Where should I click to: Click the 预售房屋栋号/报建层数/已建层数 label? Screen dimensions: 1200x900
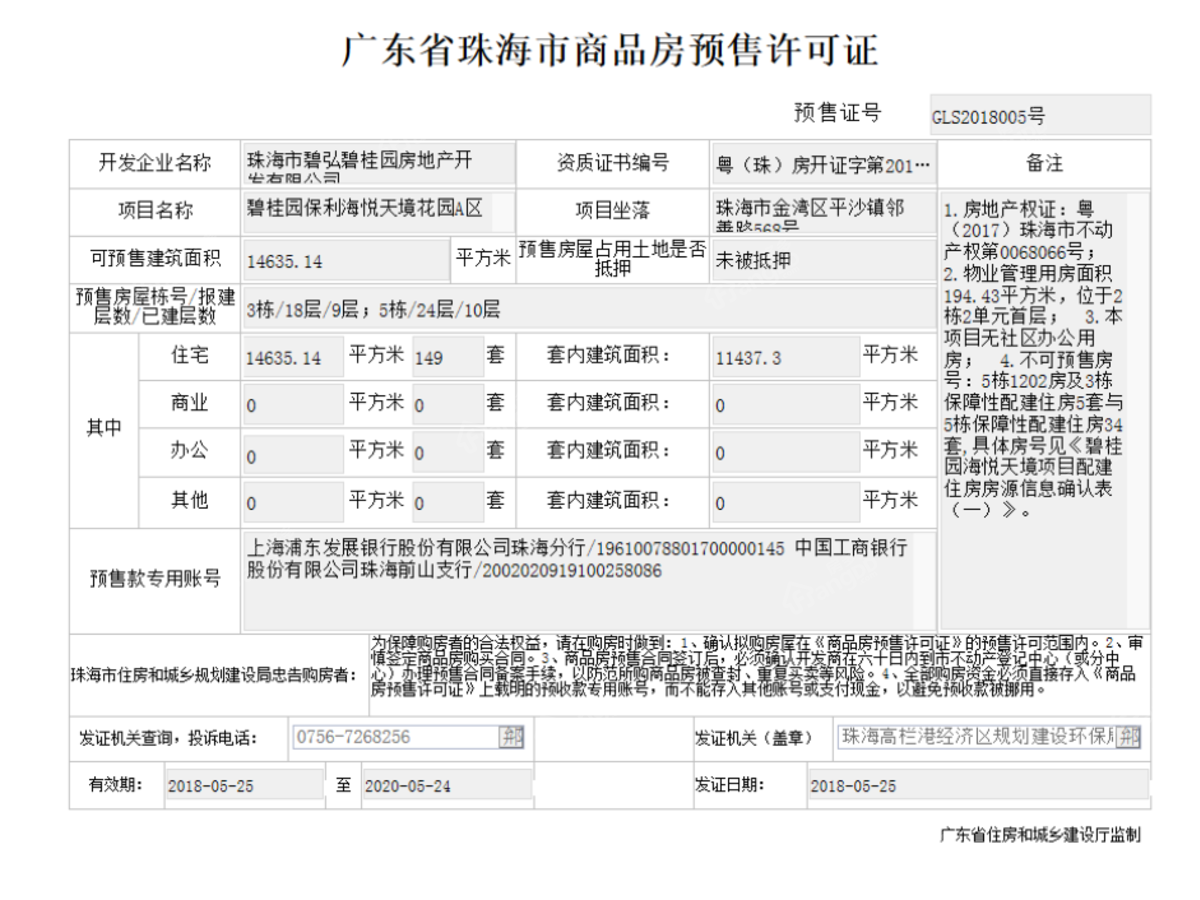coord(155,308)
